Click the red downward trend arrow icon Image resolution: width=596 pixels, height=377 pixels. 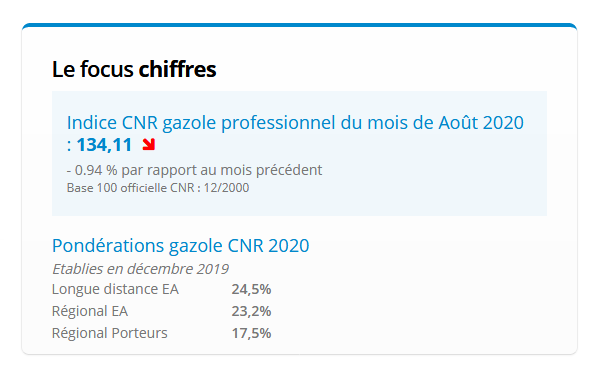[x=149, y=144]
